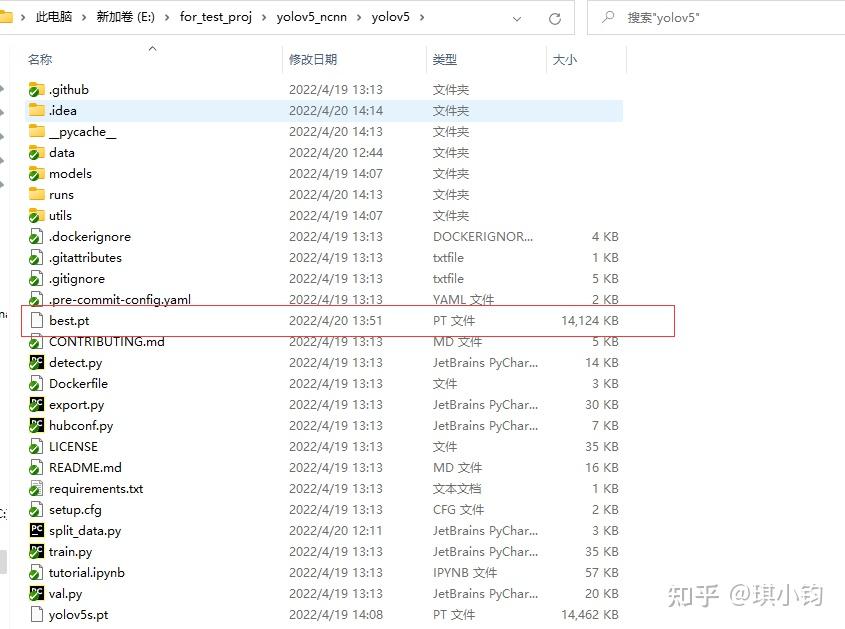Click the split_data.py PyCharm icon
The width and height of the screenshot is (845, 629).
click(x=37, y=530)
